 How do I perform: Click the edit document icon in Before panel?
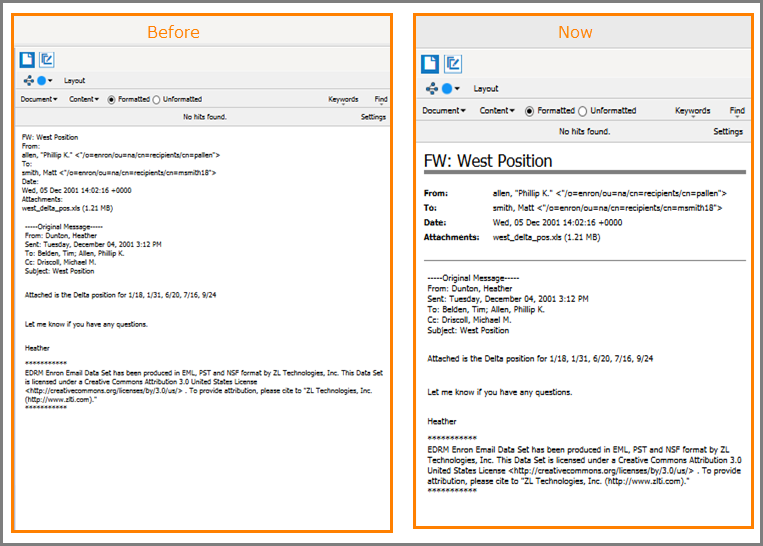click(x=47, y=60)
